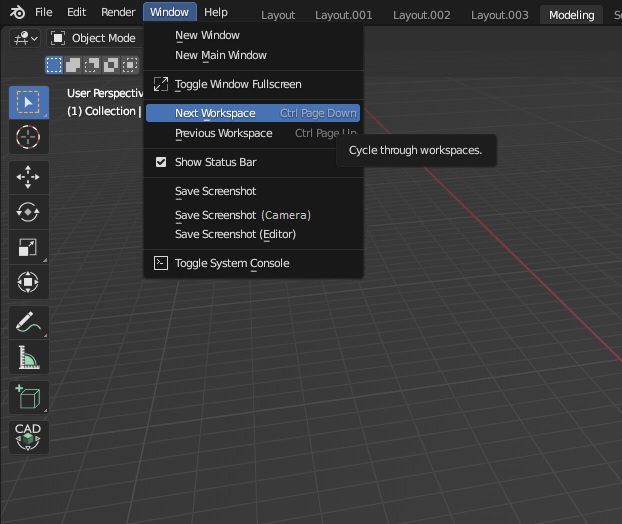Activate the Move tool

click(28, 177)
